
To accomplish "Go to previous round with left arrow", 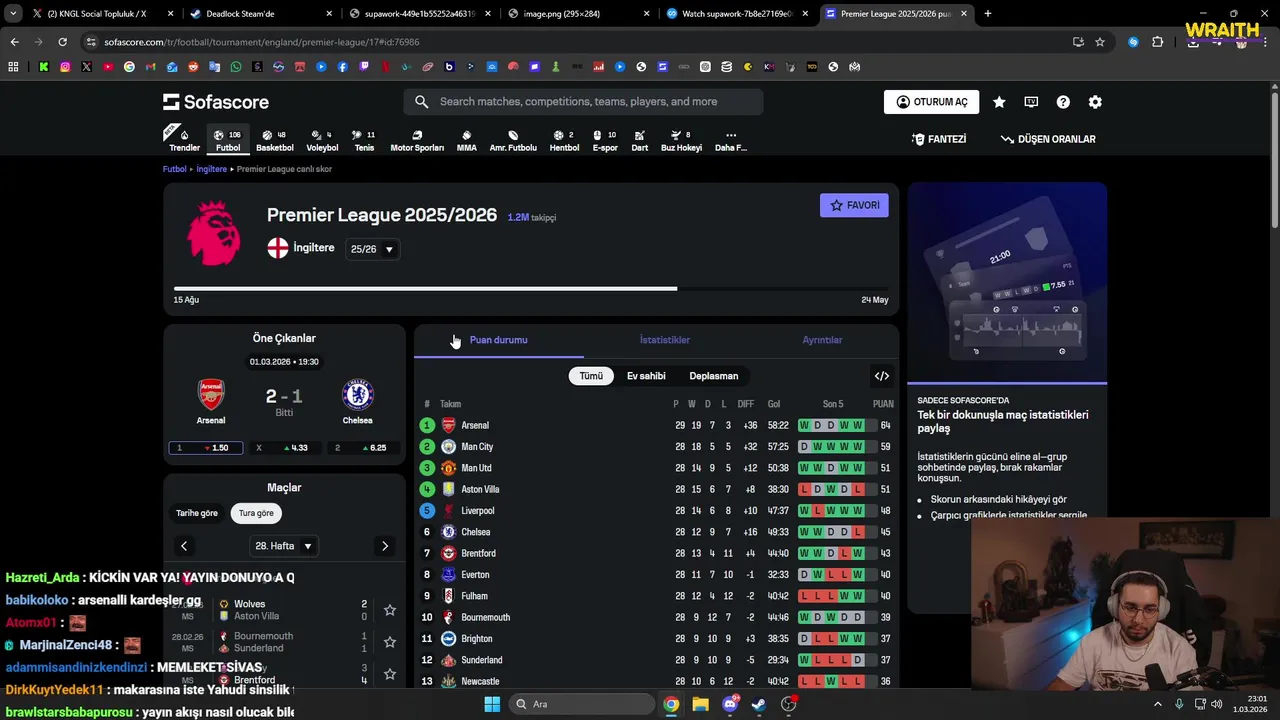I will tap(184, 546).
